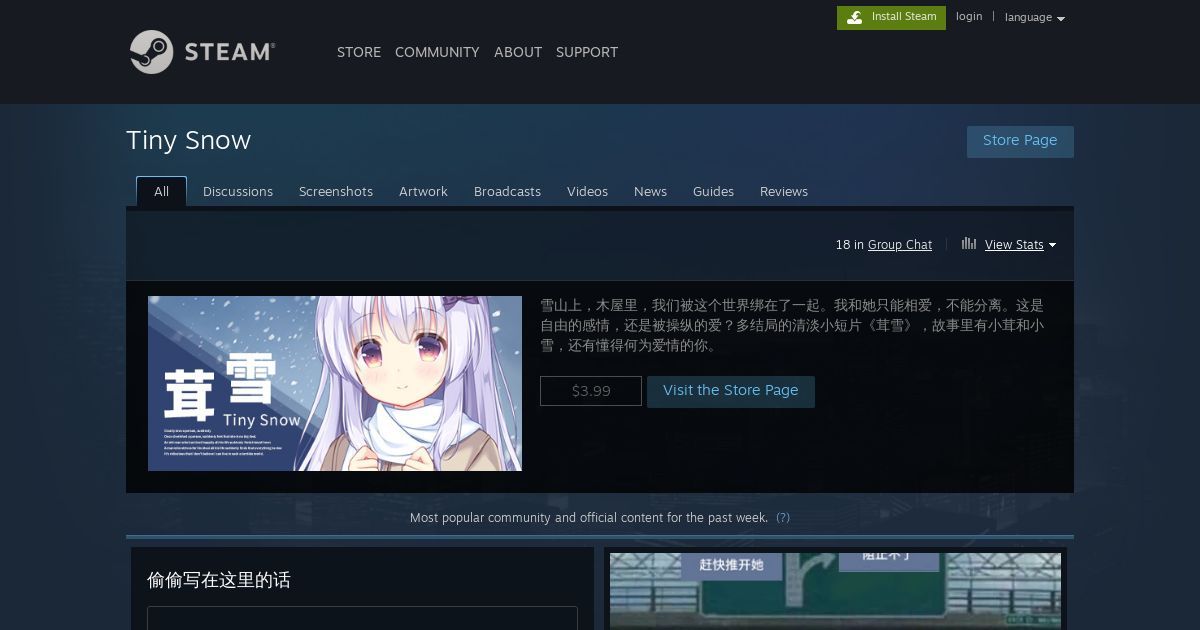Click the 'Most popular community and official content' text
Viewport: 1200px width, 630px height.
click(x=589, y=518)
